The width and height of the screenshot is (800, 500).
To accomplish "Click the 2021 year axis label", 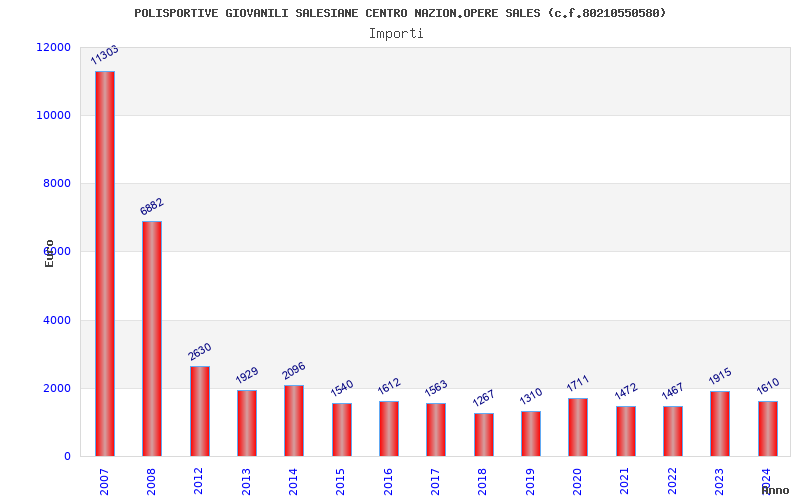I will point(624,481).
